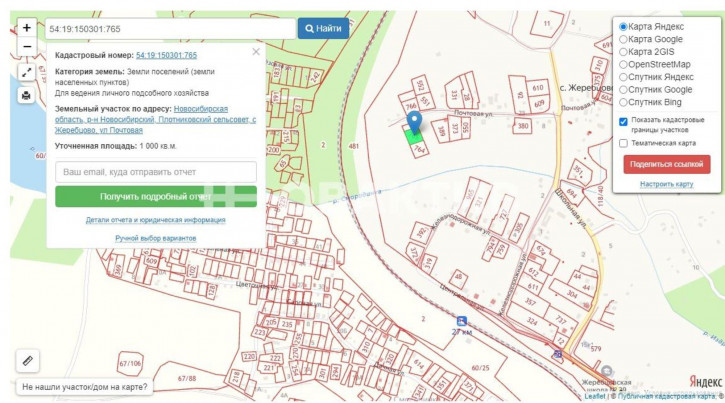Image resolution: width=725 pixels, height=403 pixels.
Task: Select Карта Яндекс radio option
Action: tap(623, 27)
